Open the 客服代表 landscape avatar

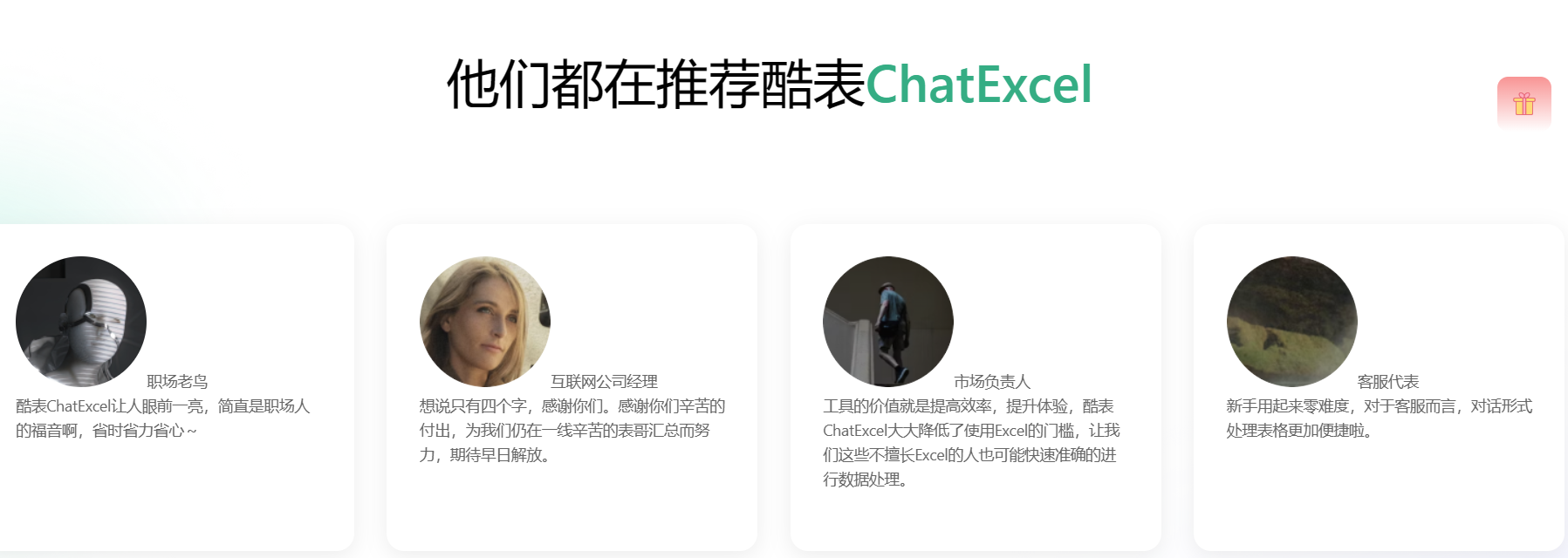(x=1292, y=322)
